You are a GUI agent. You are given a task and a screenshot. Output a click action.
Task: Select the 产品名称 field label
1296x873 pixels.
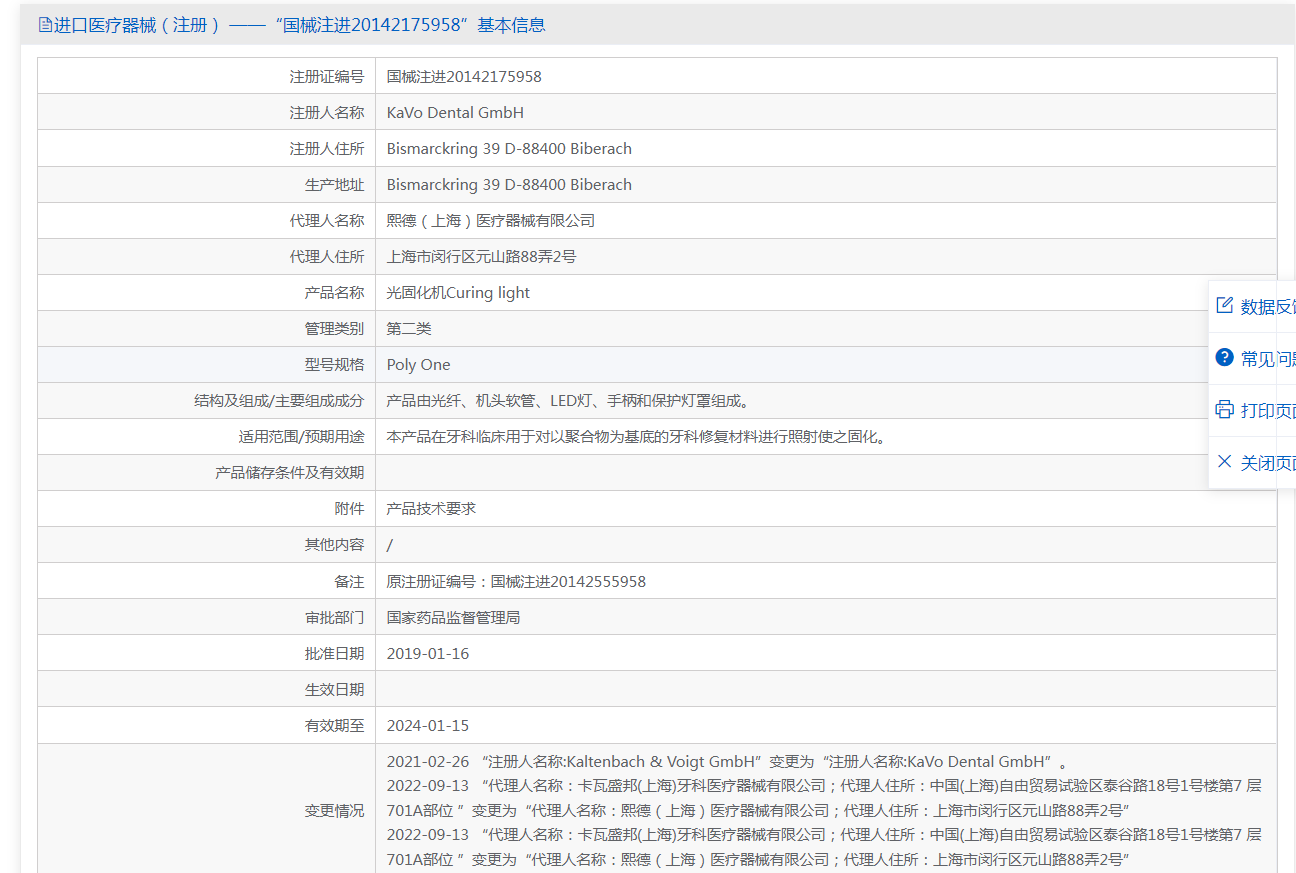334,292
